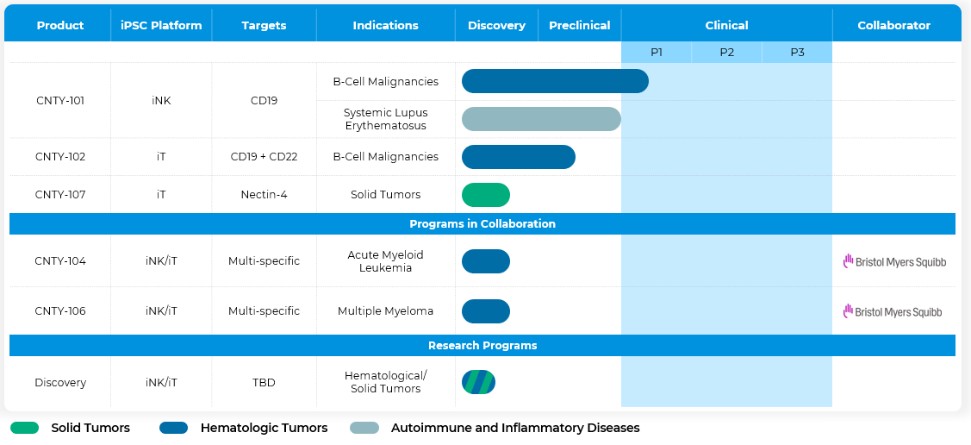Click the blue Hematologic Tumors legend swatch
Image resolution: width=971 pixels, height=445 pixels.
coord(174,428)
